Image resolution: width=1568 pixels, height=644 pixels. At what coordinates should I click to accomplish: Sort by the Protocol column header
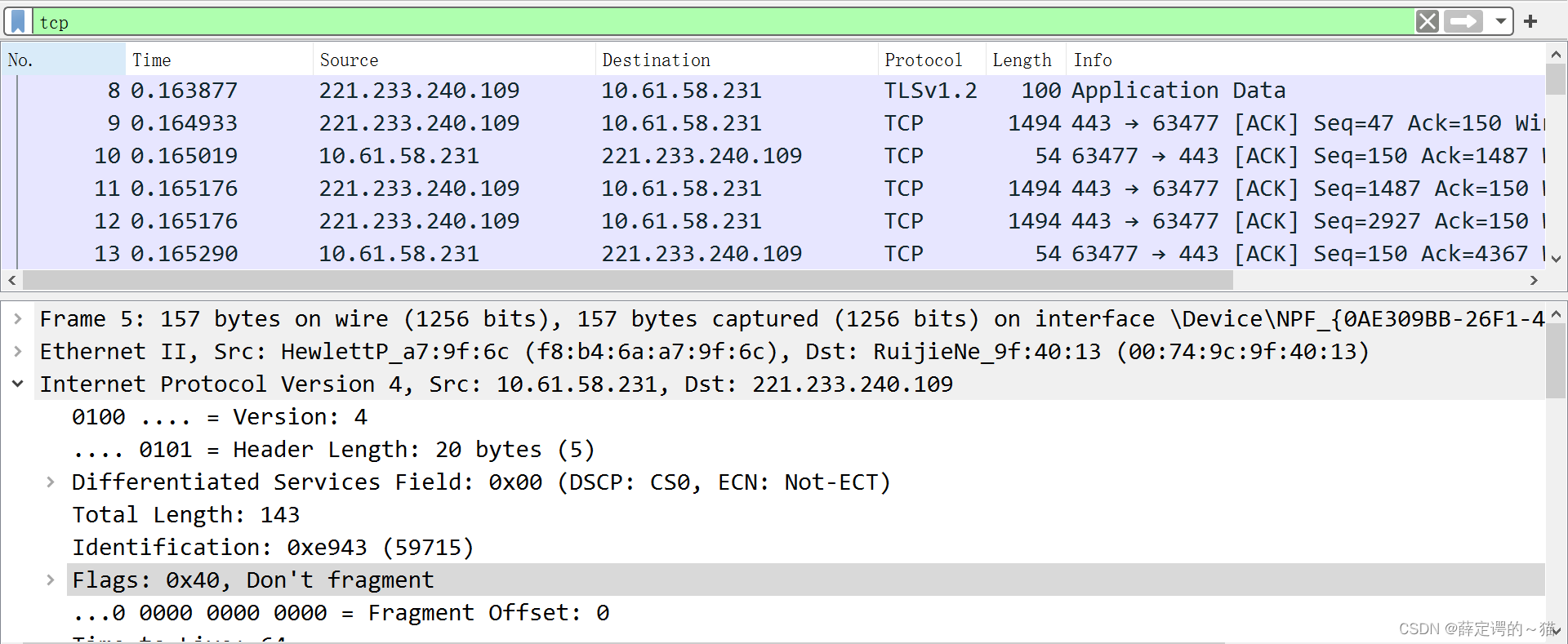(932, 60)
